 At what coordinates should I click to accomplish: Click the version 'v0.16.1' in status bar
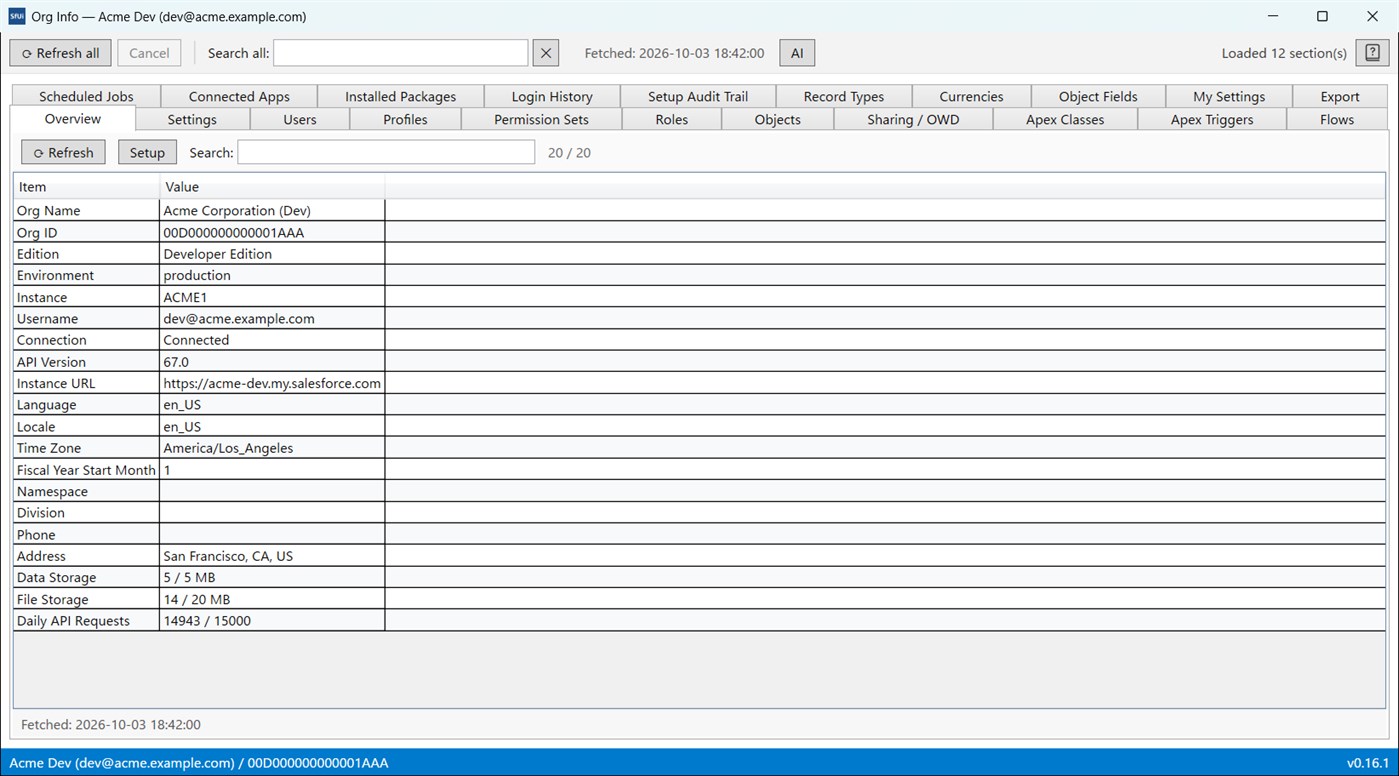(x=1368, y=763)
